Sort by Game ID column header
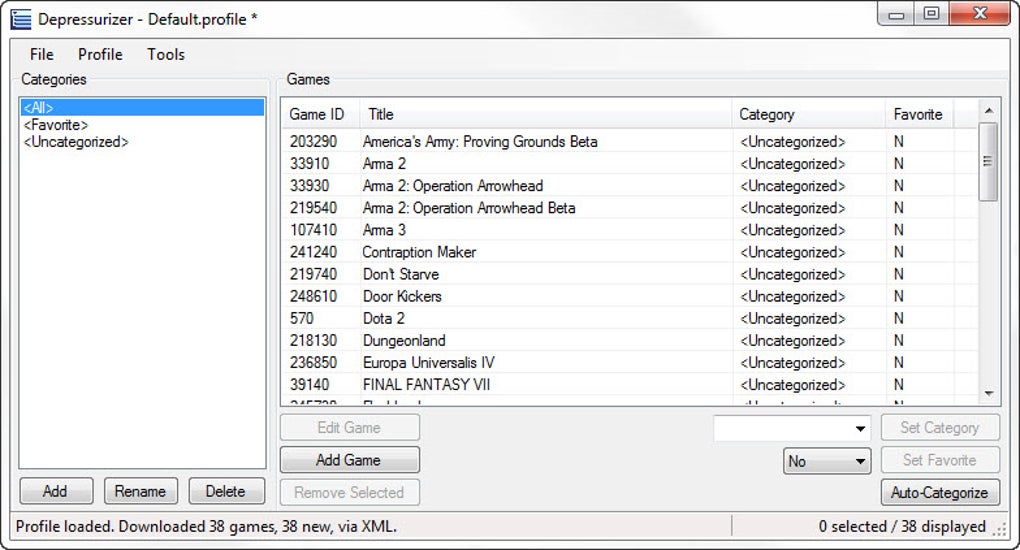 click(x=317, y=114)
